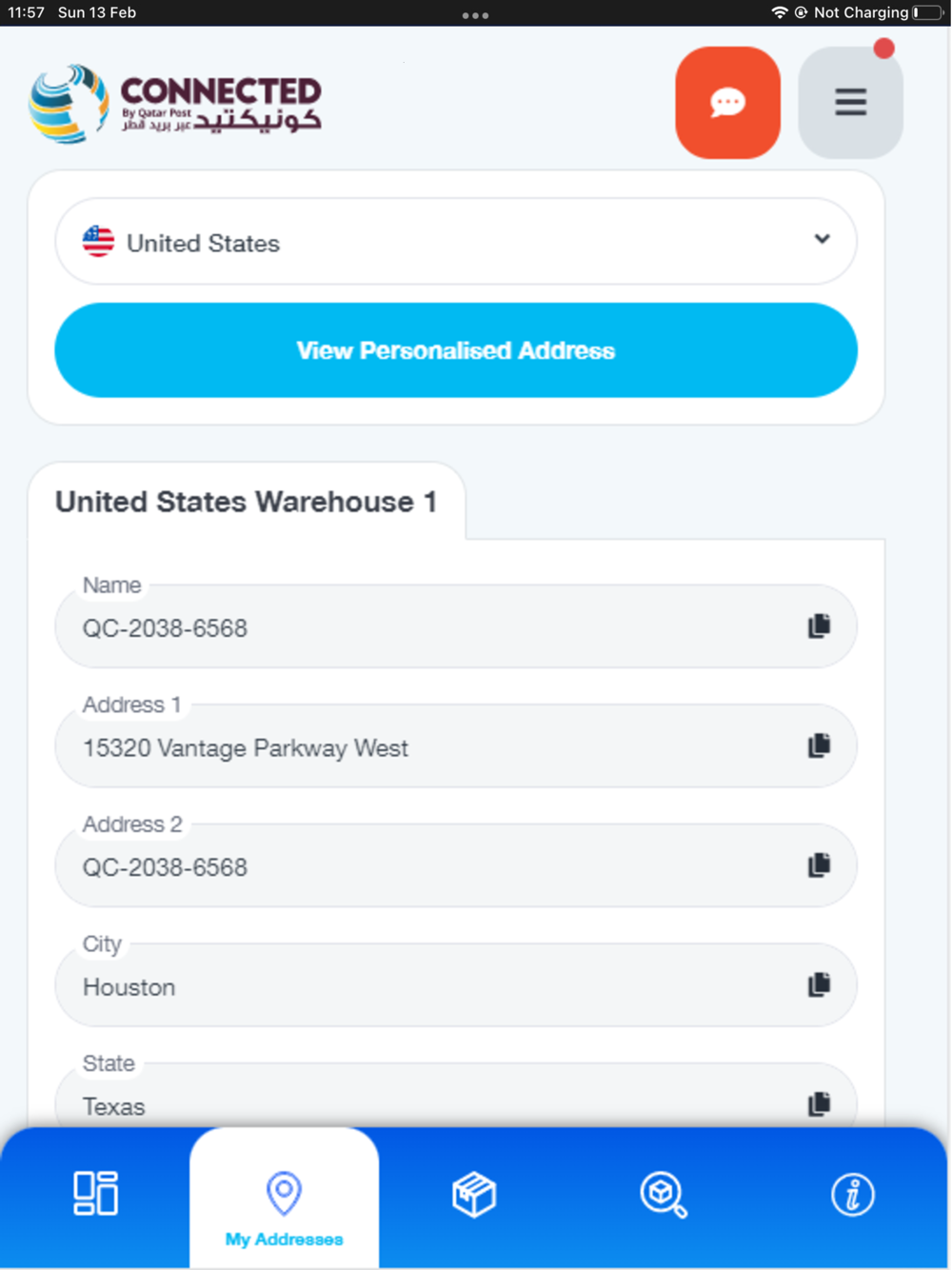Copy the Address 1 value
The image size is (952, 1270).
[x=819, y=745]
